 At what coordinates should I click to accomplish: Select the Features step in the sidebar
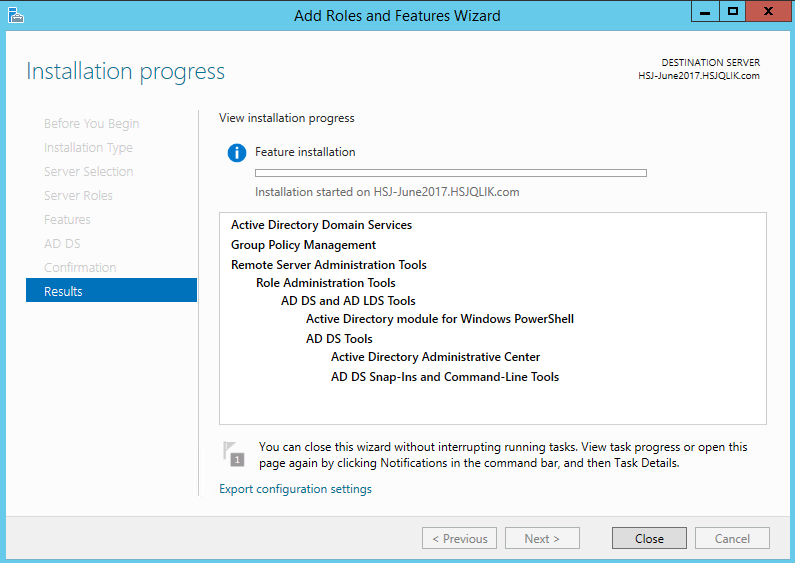point(67,220)
